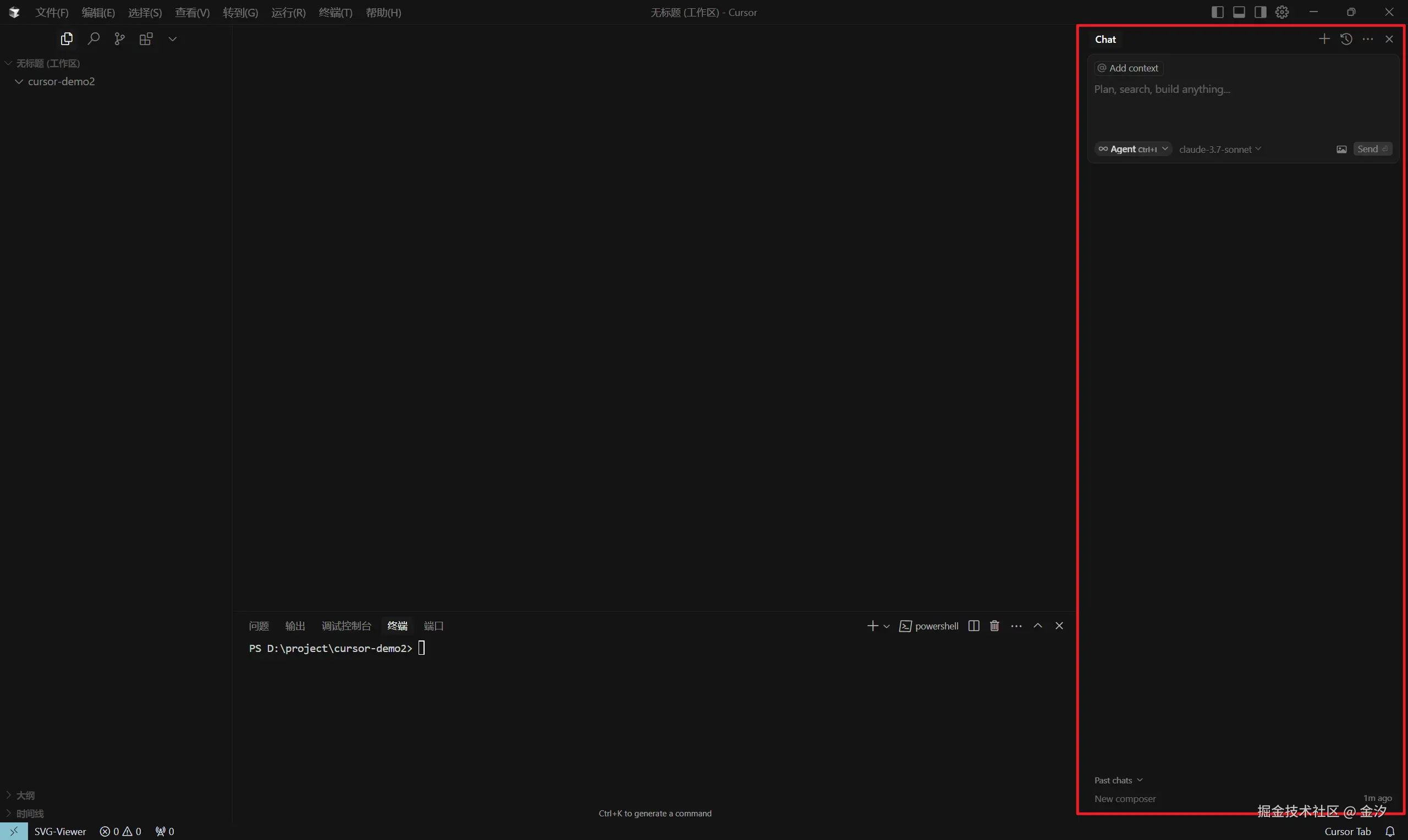This screenshot has width=1408, height=840.
Task: Open the 终端(T) menu
Action: tap(335, 13)
